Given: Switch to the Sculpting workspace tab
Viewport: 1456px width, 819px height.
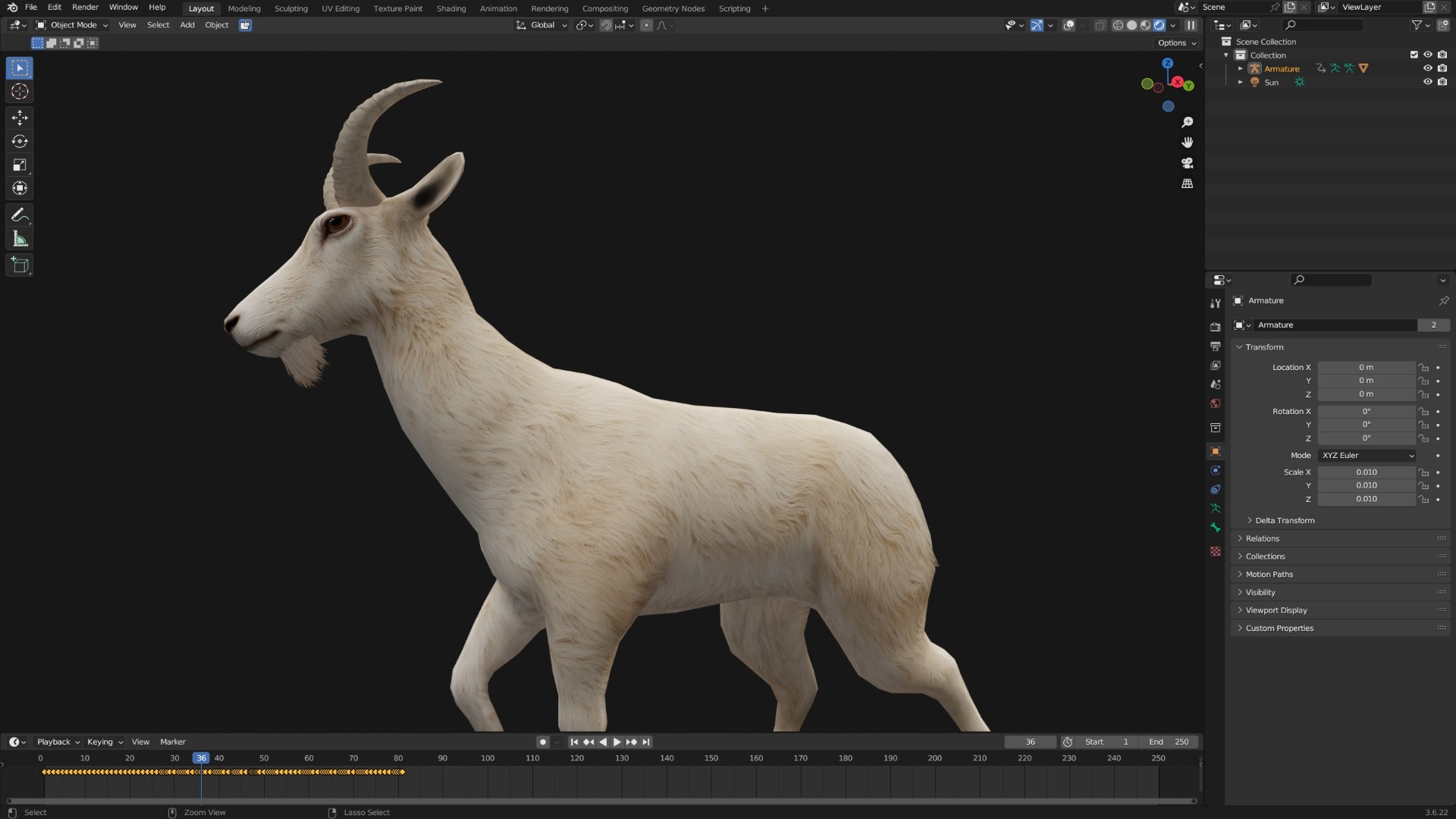Looking at the screenshot, I should click(x=291, y=8).
